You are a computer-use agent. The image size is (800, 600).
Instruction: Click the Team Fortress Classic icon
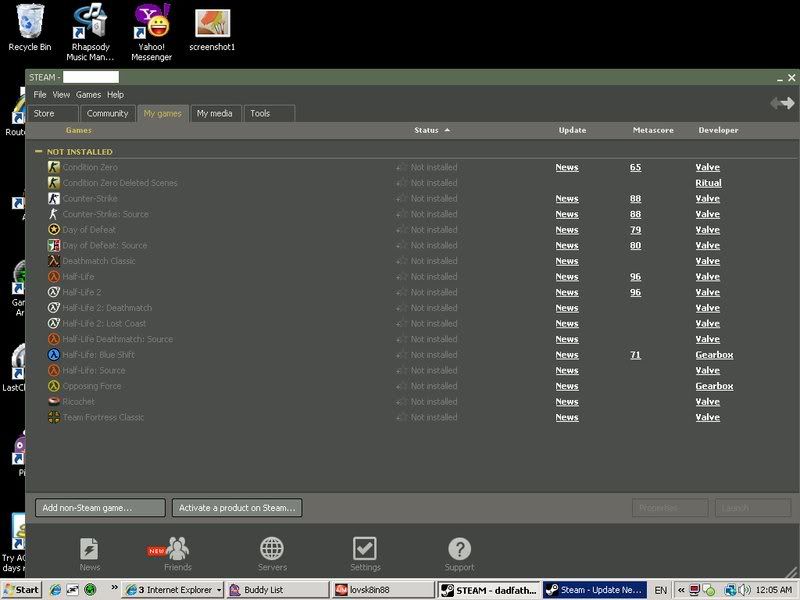pos(54,417)
